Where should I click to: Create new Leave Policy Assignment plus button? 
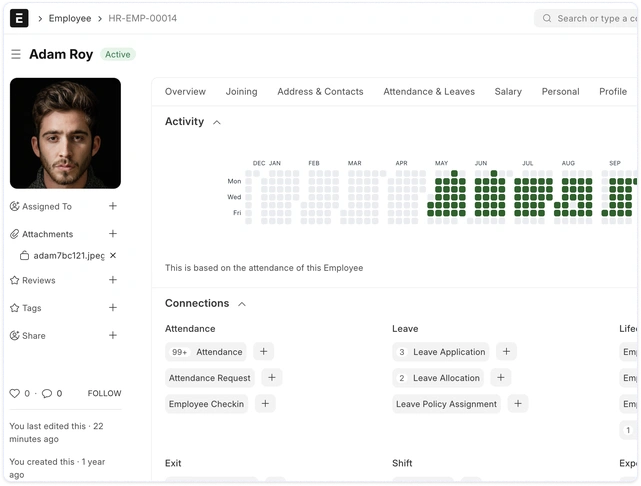tap(518, 404)
